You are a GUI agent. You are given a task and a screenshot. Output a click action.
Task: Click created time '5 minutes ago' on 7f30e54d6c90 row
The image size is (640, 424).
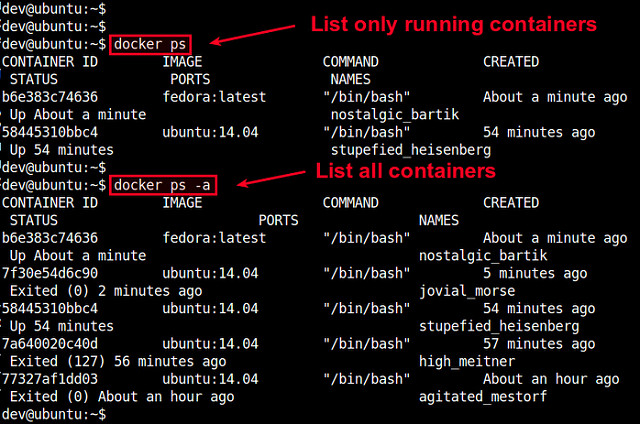pos(535,273)
